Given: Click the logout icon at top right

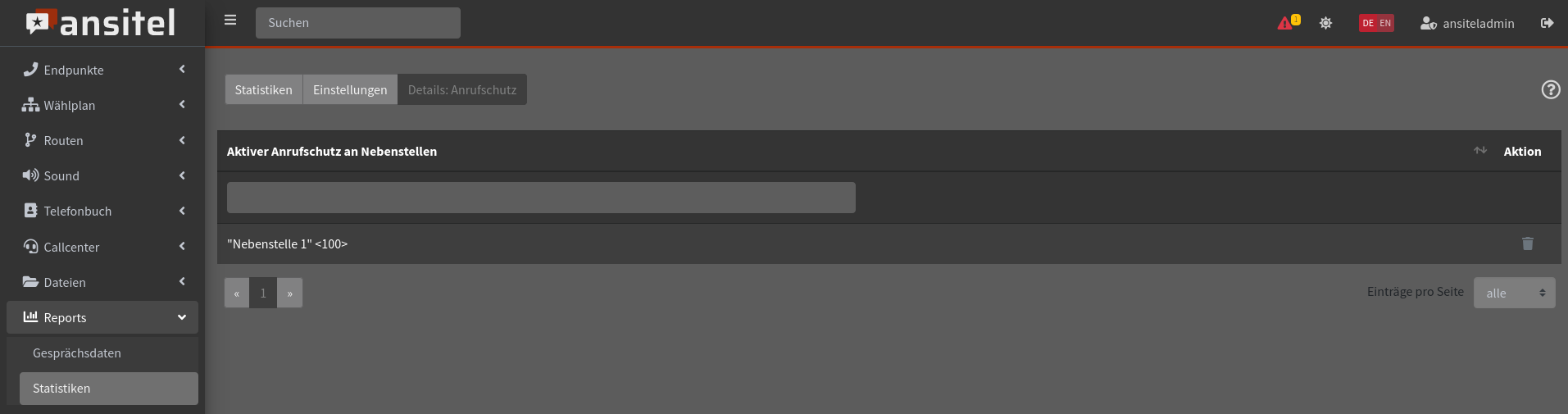Looking at the screenshot, I should click(1547, 23).
